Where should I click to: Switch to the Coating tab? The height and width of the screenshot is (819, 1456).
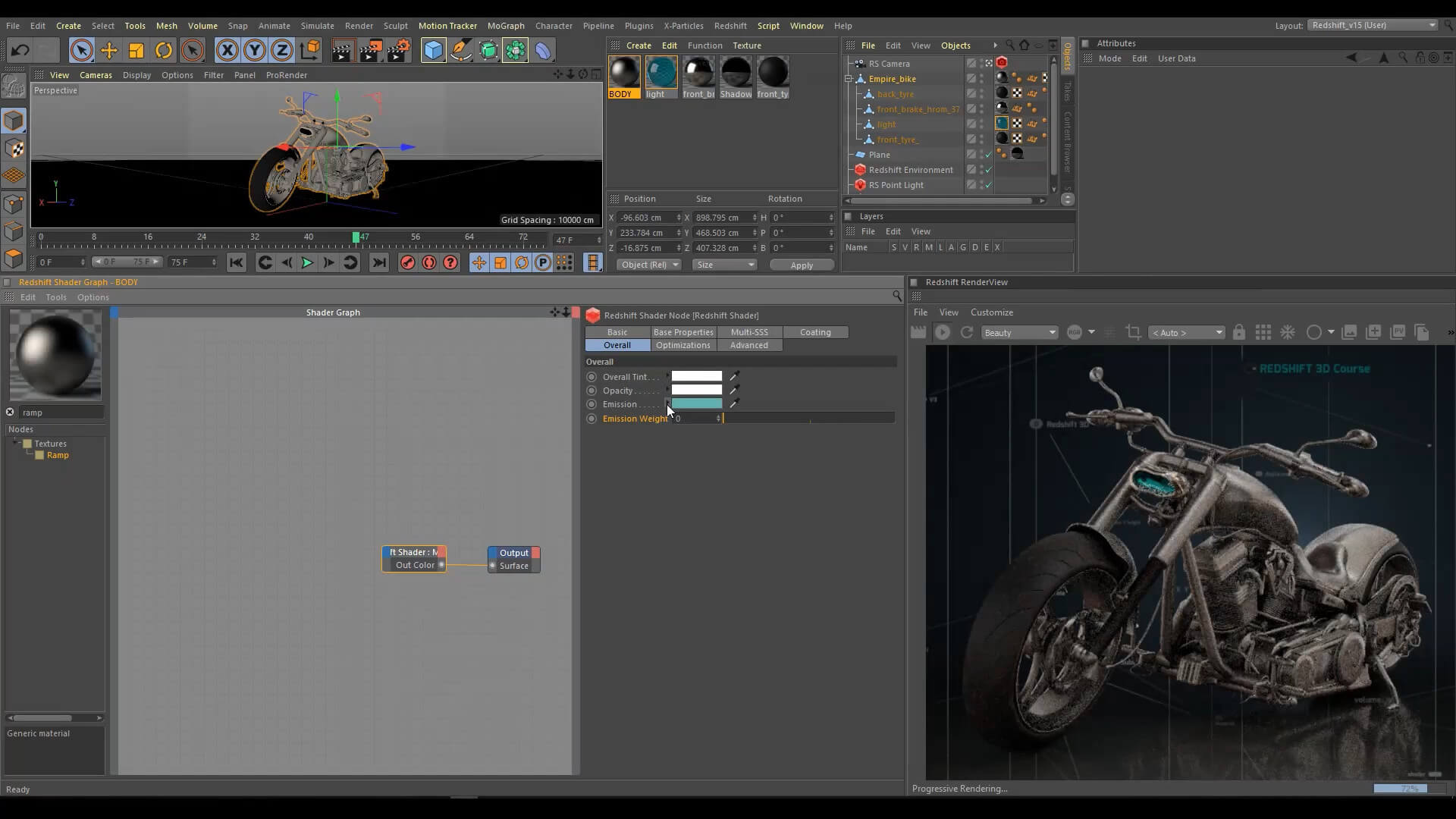point(815,332)
